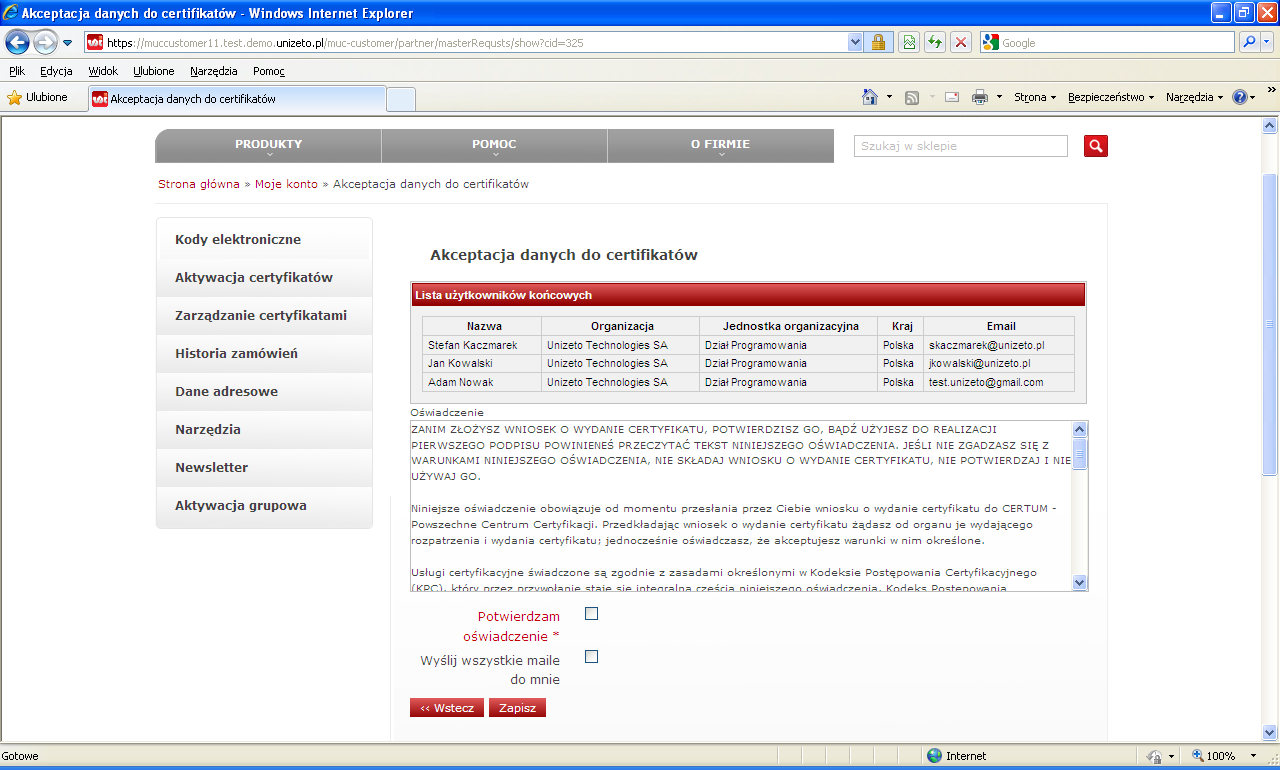Click the Print icon in command bar

(980, 97)
